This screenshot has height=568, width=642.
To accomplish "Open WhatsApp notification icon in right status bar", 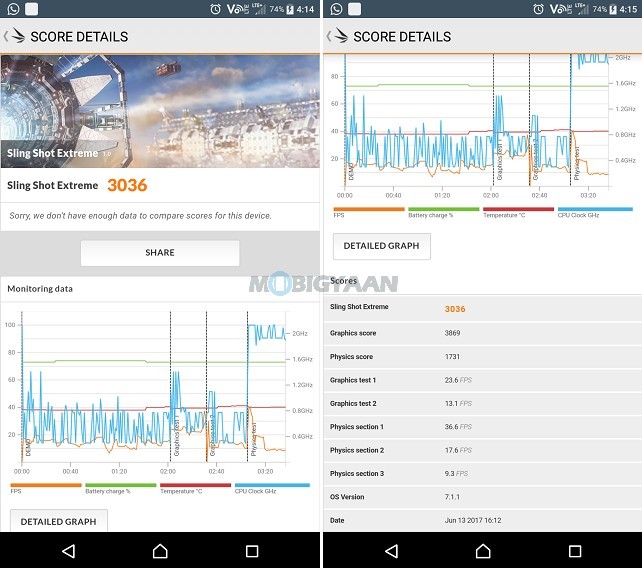I will coord(336,9).
